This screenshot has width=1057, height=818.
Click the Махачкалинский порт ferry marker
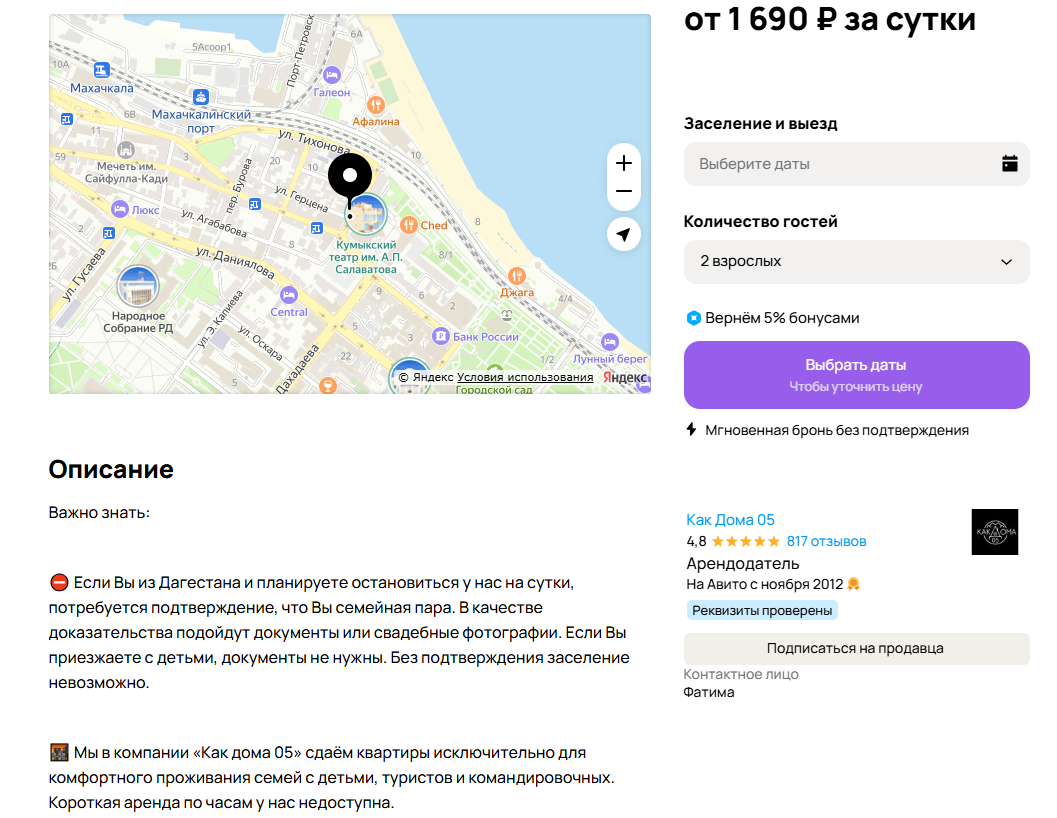[x=201, y=96]
